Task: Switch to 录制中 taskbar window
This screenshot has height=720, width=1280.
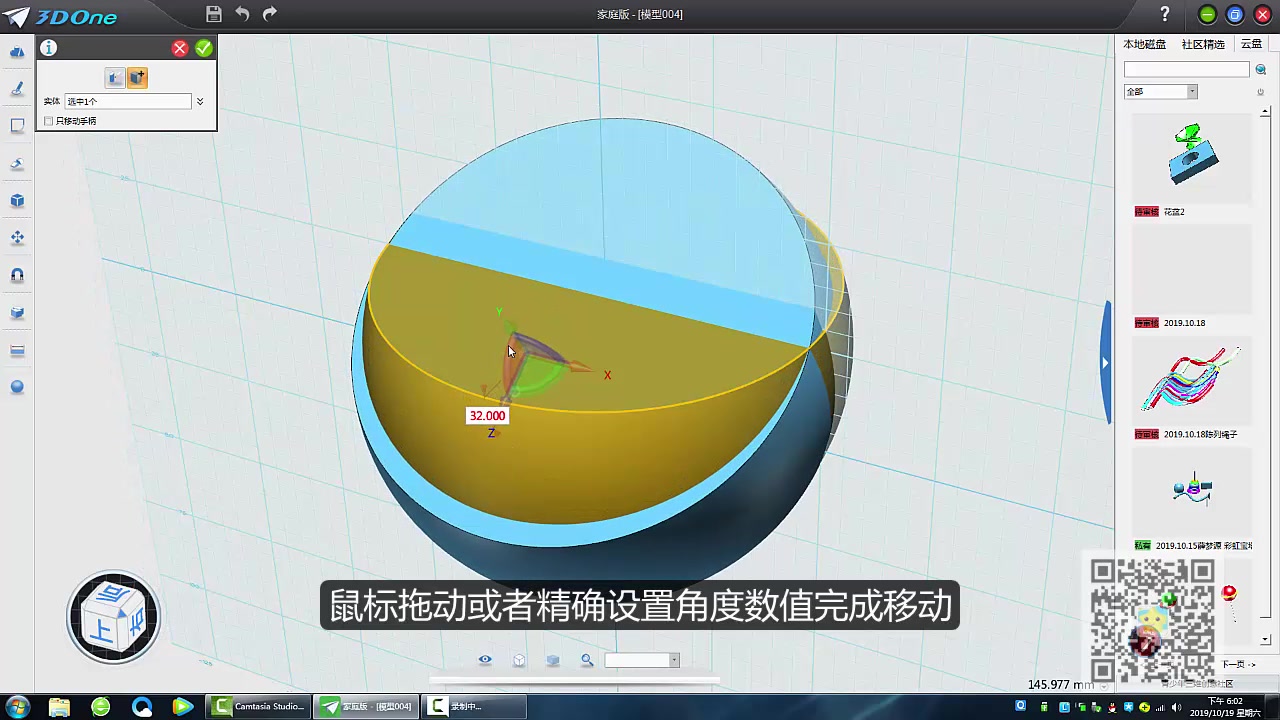Action: pos(474,707)
